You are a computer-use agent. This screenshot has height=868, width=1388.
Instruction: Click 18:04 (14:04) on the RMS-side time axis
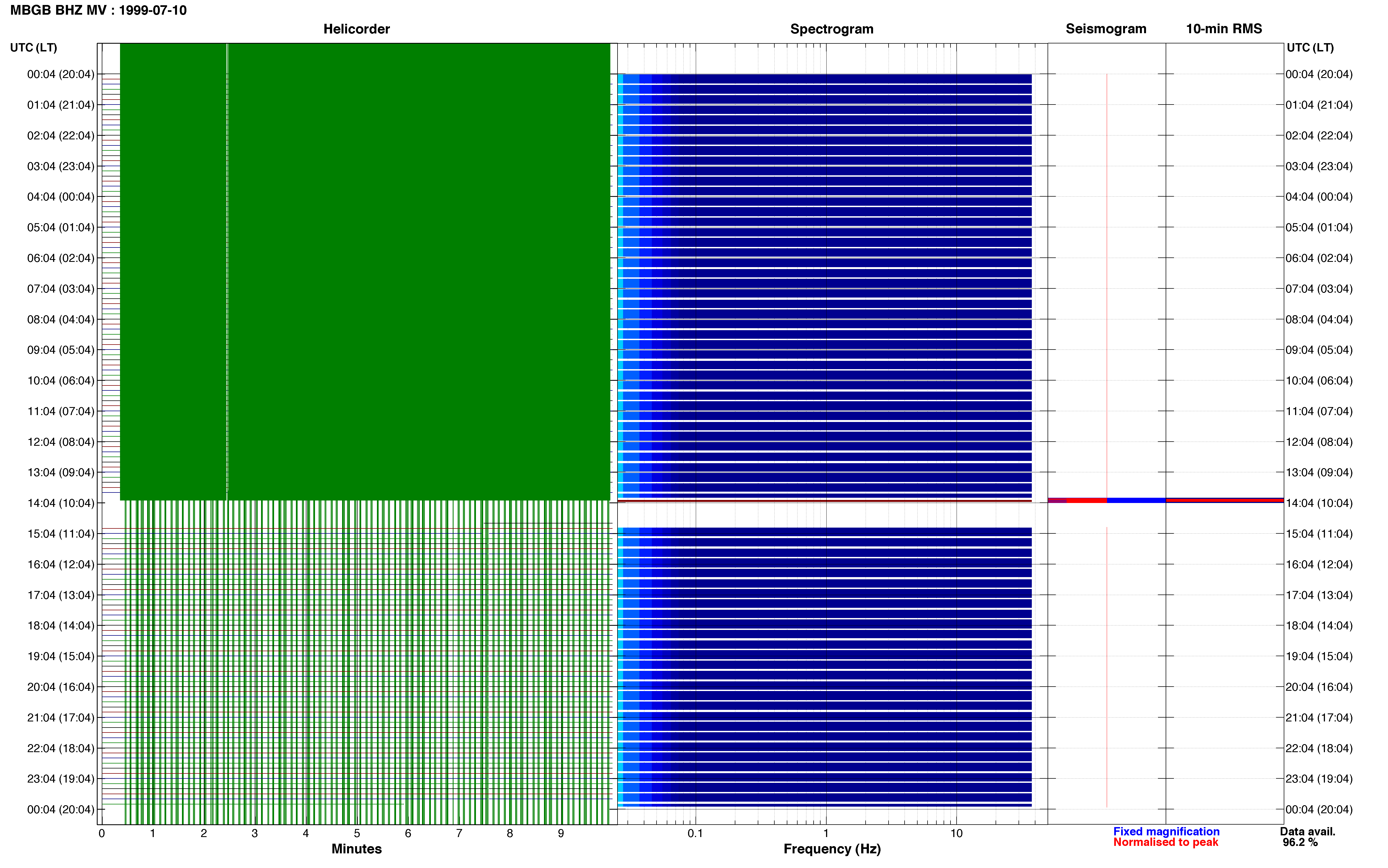click(1319, 626)
